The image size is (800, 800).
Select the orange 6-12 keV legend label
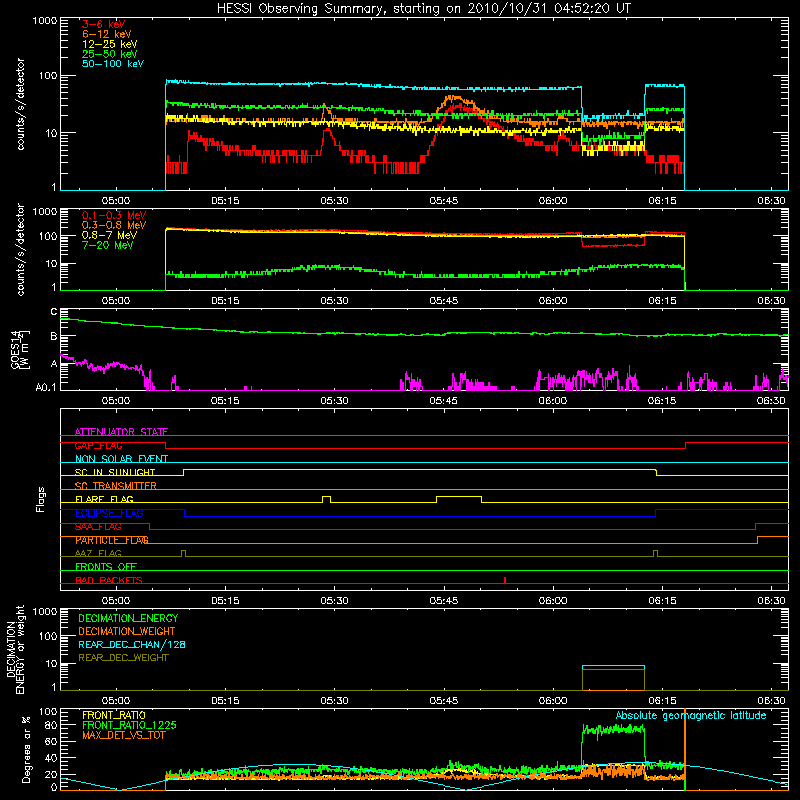[x=107, y=34]
